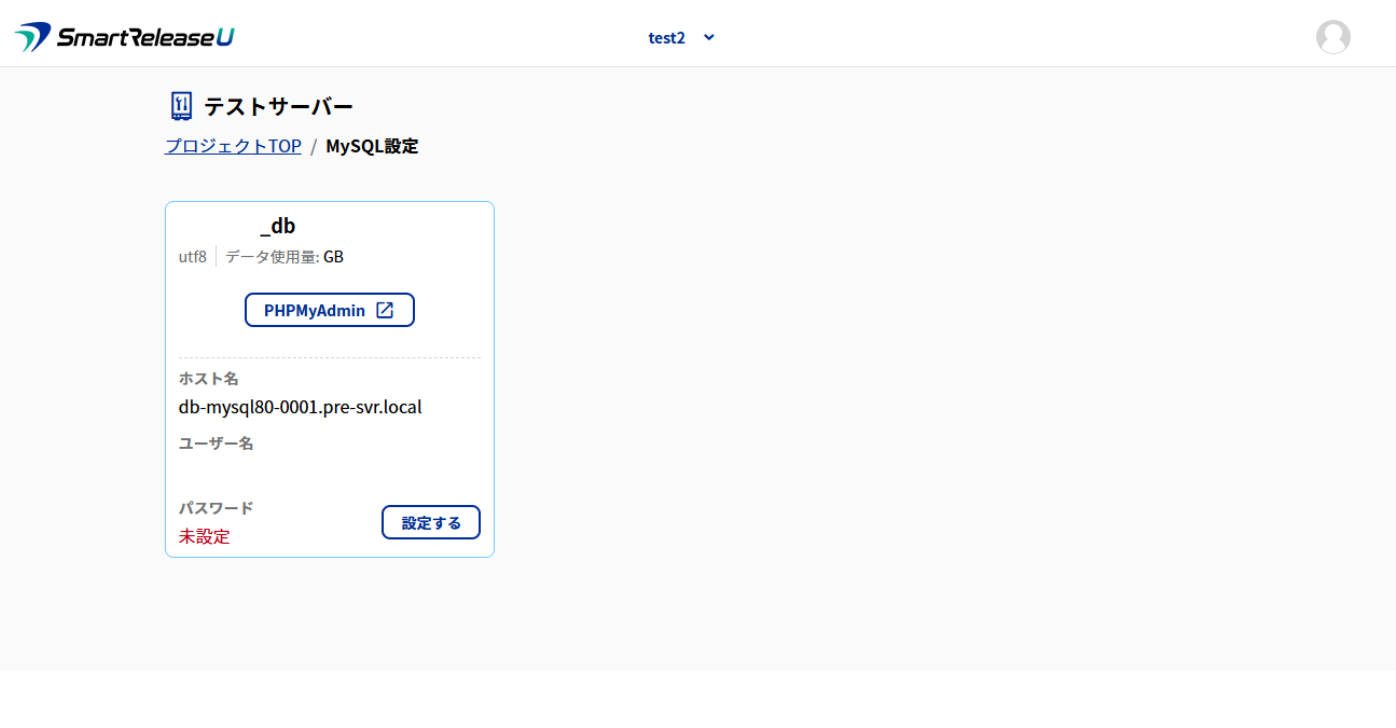This screenshot has height=728, width=1396.
Task: Click the test server icon beside heading
Action: [x=181, y=106]
